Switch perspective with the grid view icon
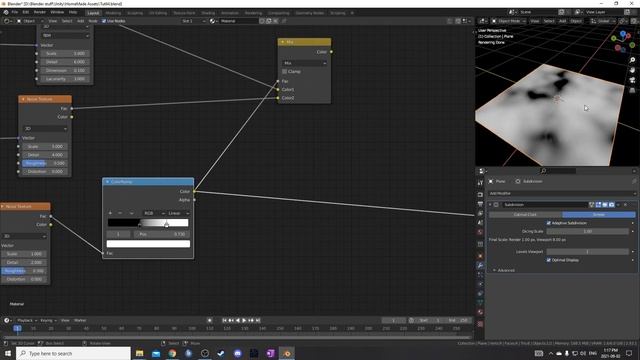The width and height of the screenshot is (640, 360). tap(632, 90)
